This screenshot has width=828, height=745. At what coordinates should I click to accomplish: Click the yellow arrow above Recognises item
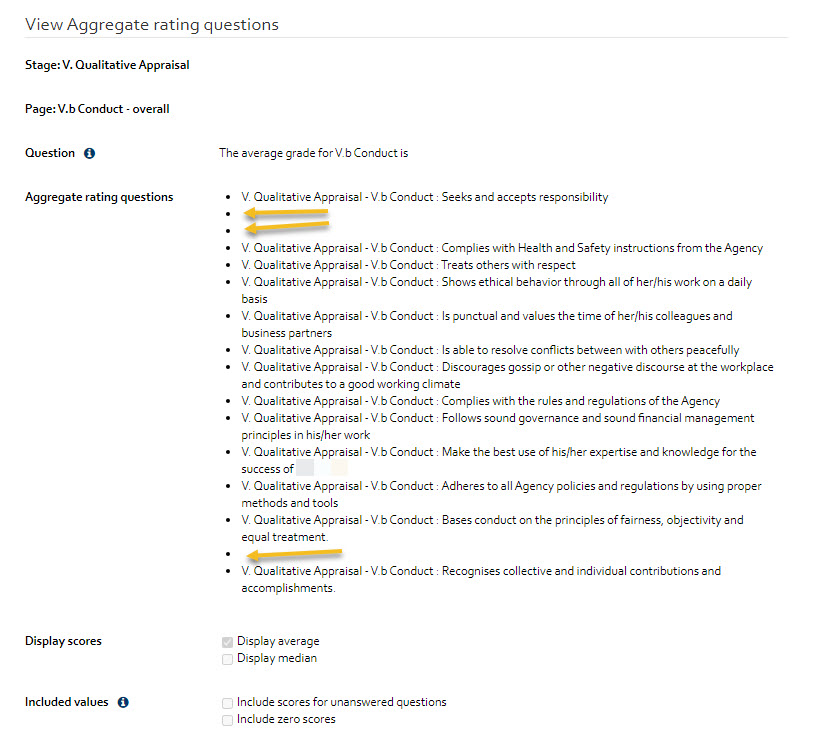point(294,554)
